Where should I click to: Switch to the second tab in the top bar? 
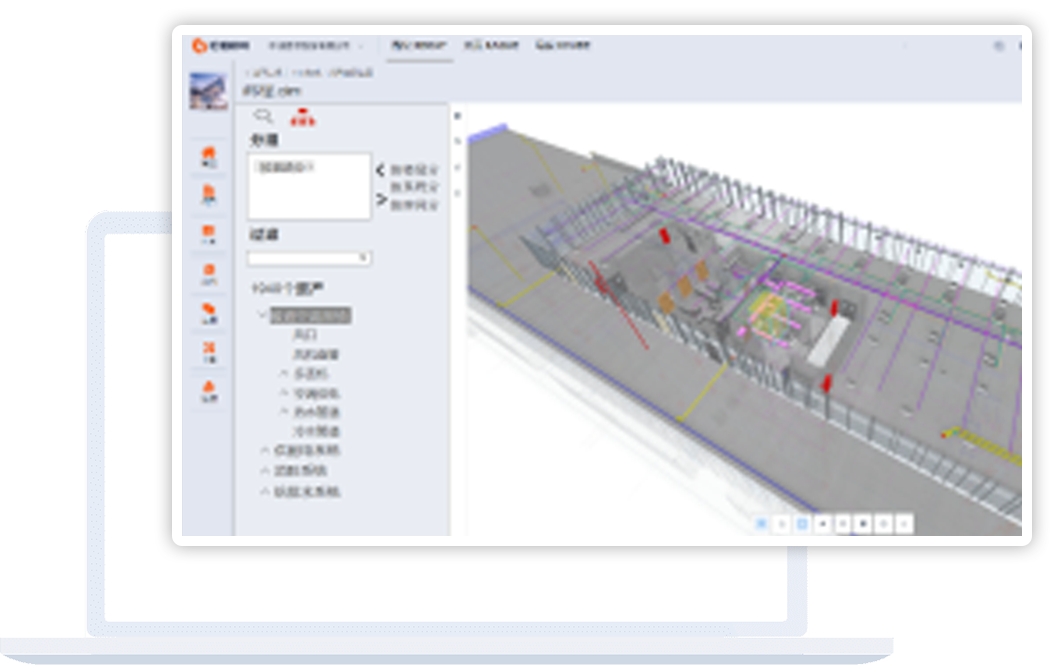coord(492,45)
